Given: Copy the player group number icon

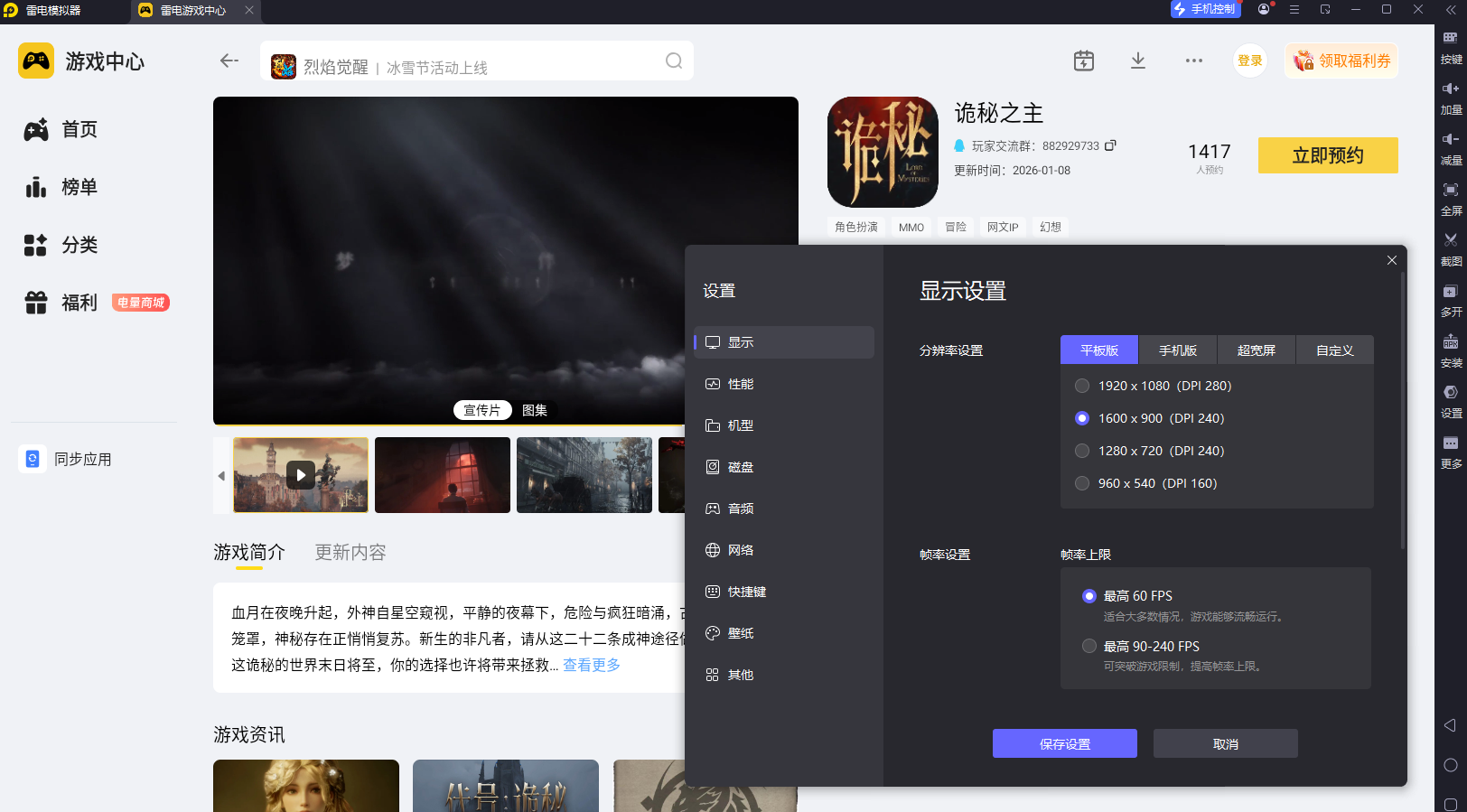Looking at the screenshot, I should (x=1111, y=145).
